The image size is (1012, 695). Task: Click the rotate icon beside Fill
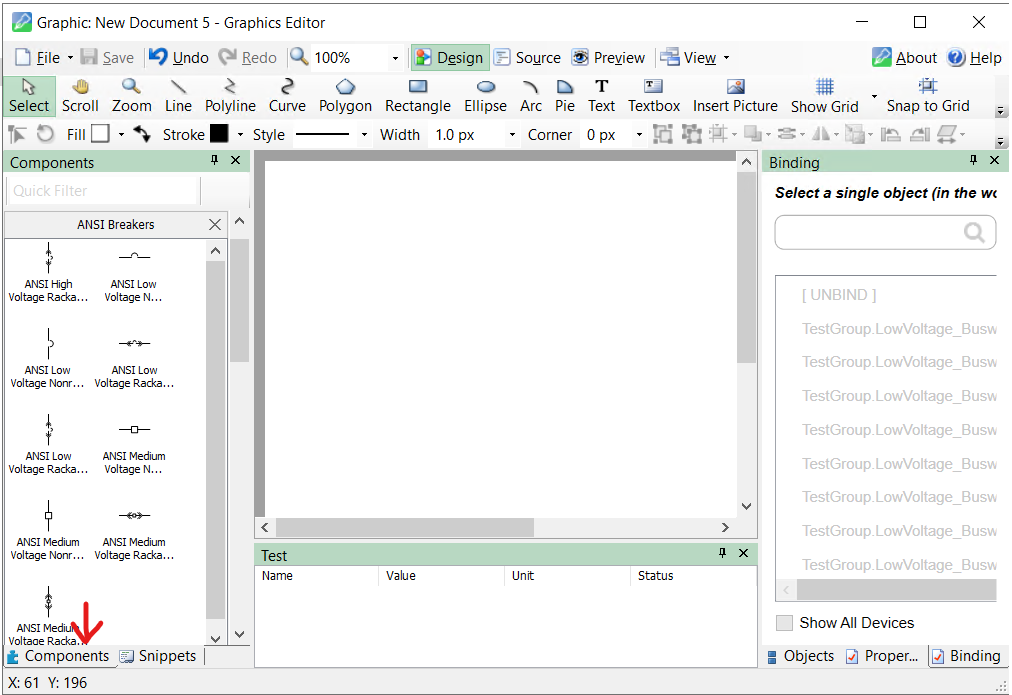coord(45,134)
